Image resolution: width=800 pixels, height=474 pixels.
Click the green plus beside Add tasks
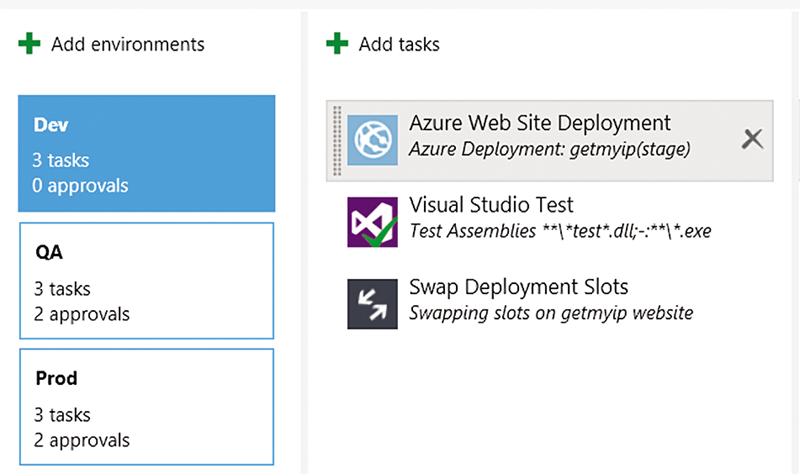click(337, 43)
